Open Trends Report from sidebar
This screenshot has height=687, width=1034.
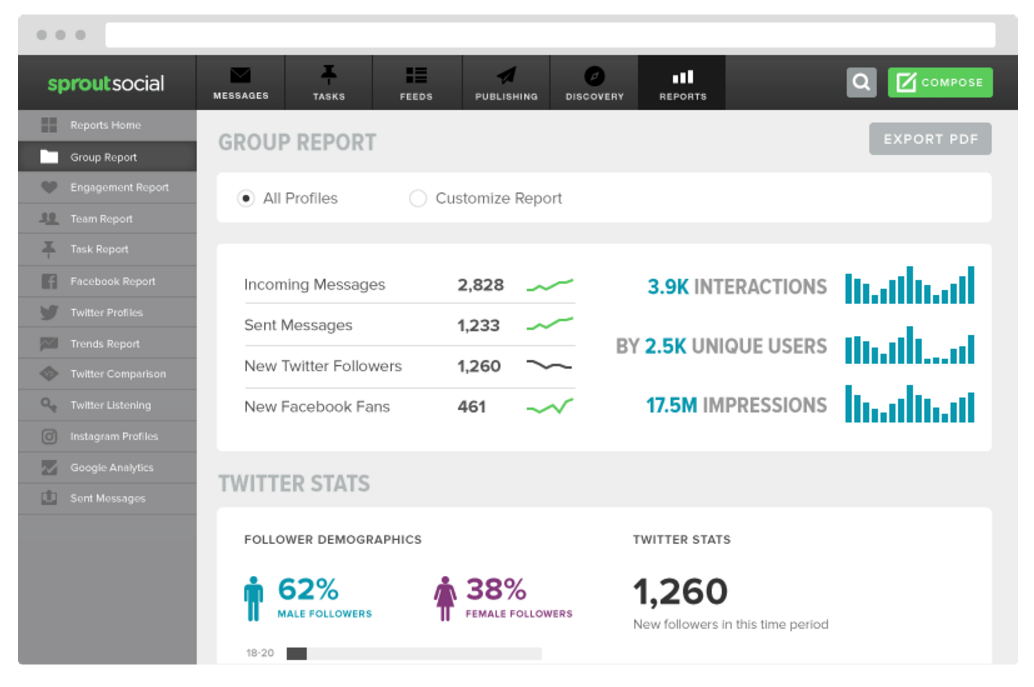(107, 344)
